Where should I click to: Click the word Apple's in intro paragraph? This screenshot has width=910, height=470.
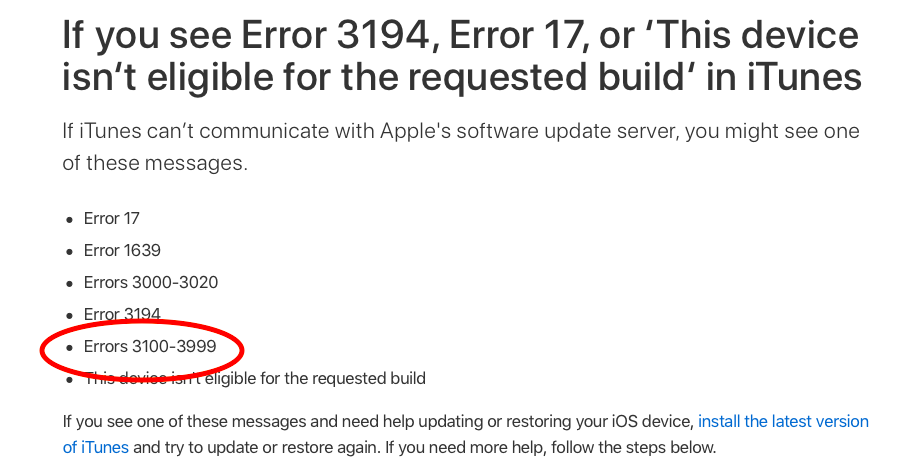pyautogui.click(x=415, y=131)
